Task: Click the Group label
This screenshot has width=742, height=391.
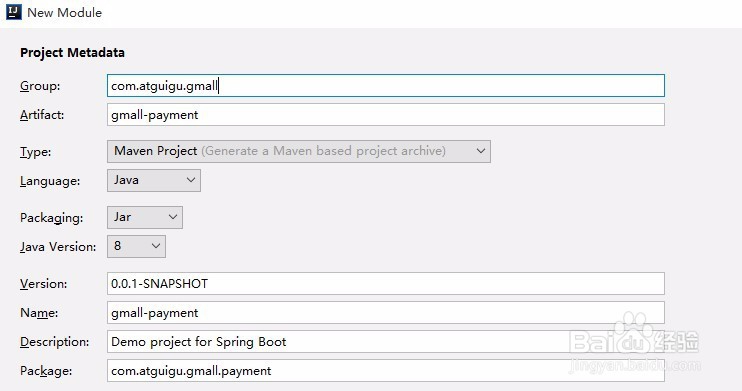Action: 40,86
